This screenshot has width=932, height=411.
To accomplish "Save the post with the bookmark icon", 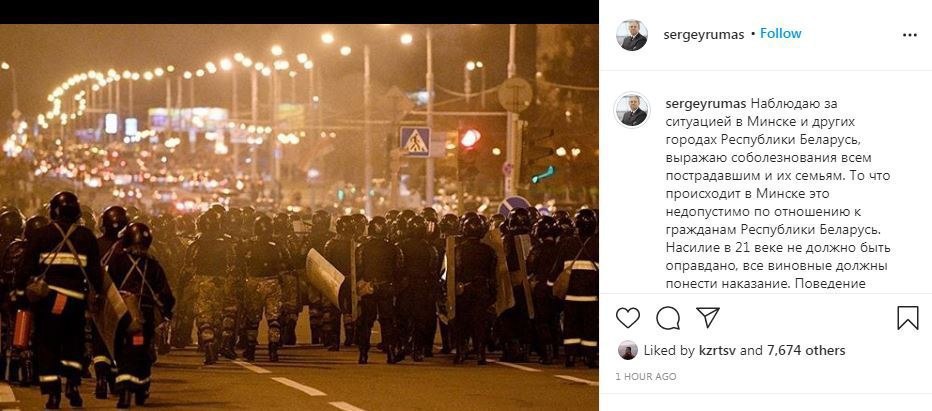I will pos(908,318).
